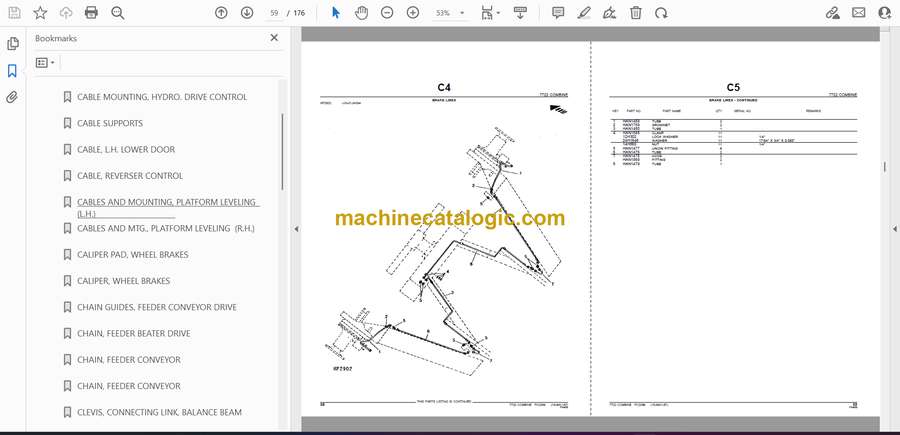
Task: Open bookmark CHAIN, FEEDER BEATER DRIVE
Action: coord(134,333)
